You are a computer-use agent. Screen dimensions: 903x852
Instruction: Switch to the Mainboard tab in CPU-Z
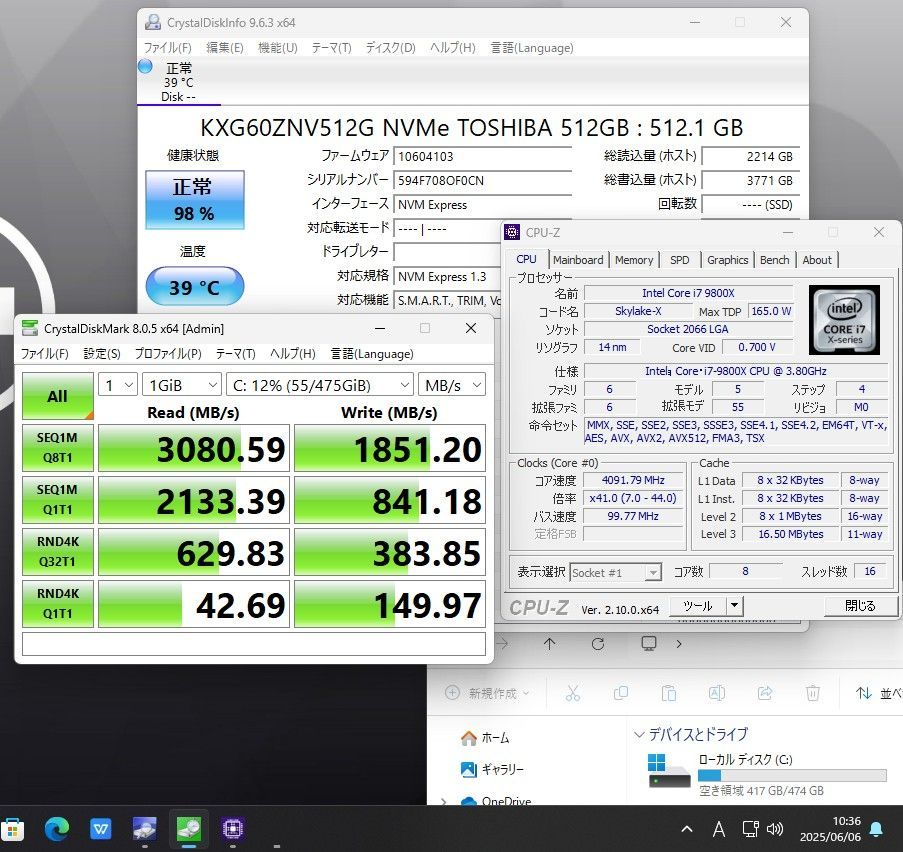coord(578,260)
